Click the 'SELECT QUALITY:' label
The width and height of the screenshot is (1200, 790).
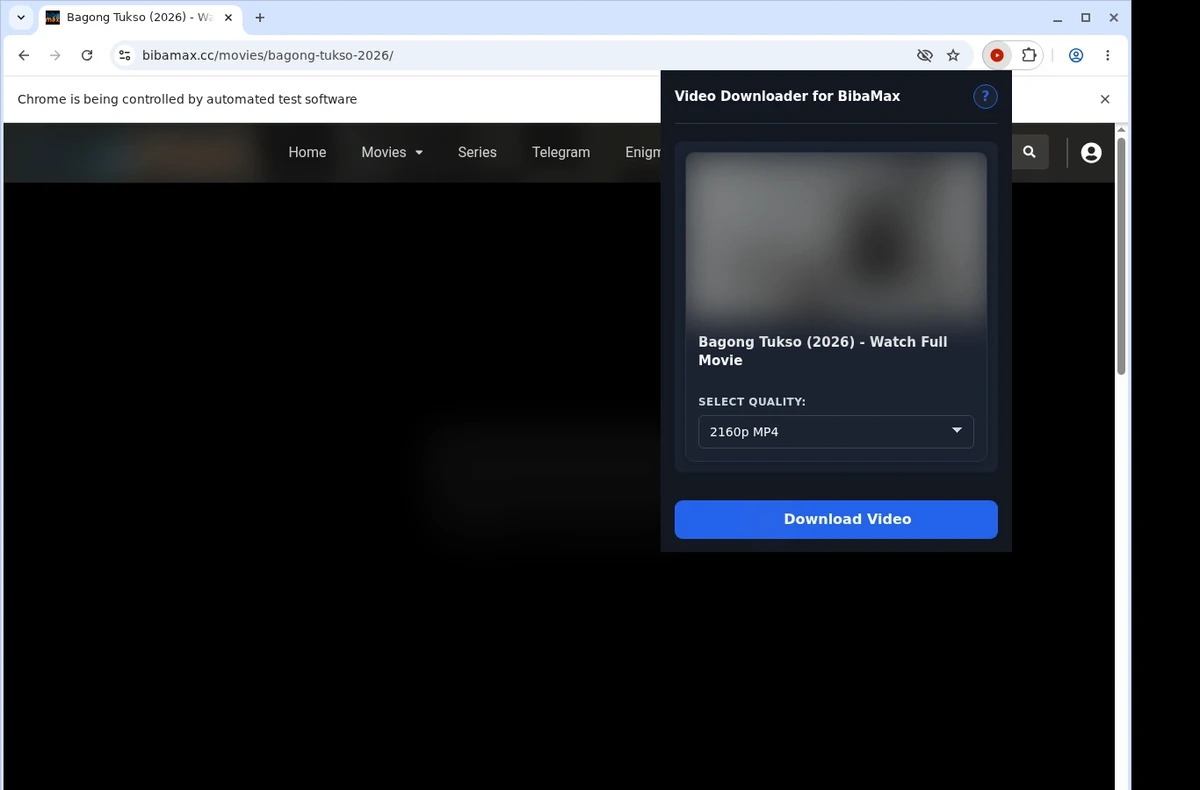(752, 402)
